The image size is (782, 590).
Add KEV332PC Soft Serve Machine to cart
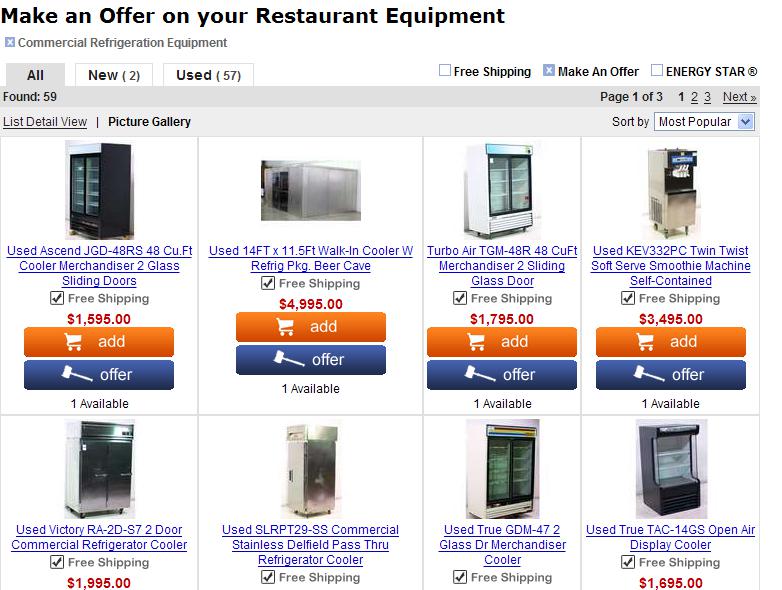pyautogui.click(x=671, y=342)
